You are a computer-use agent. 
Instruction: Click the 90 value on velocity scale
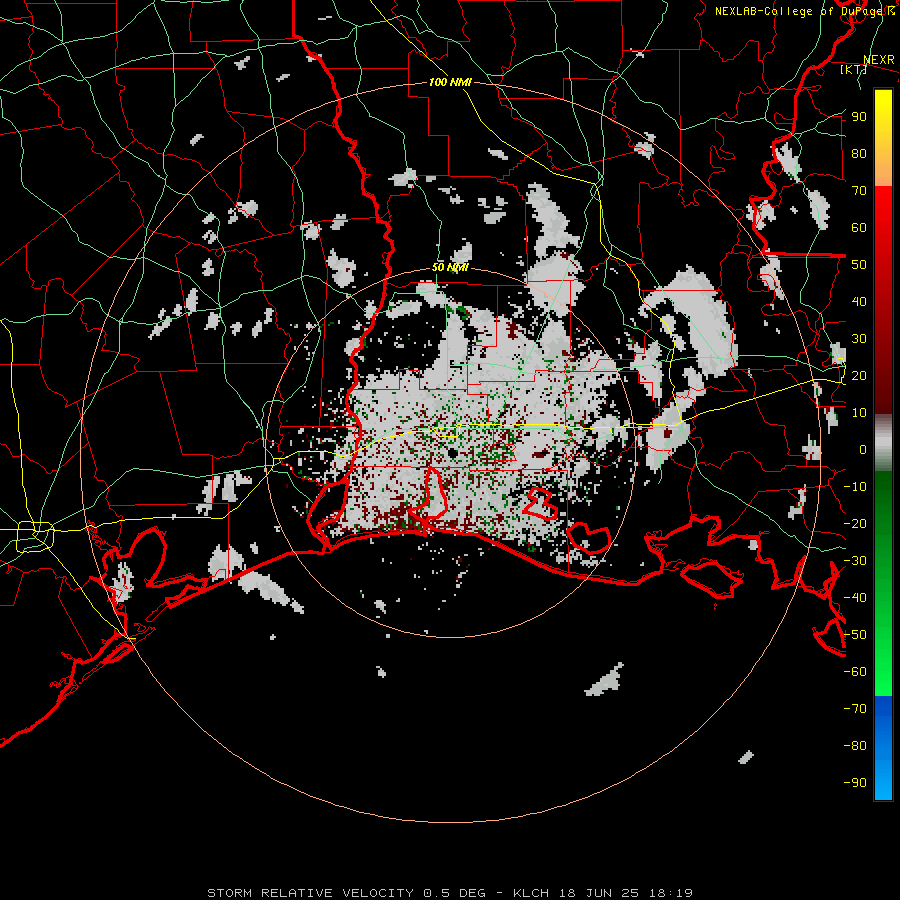pos(859,117)
